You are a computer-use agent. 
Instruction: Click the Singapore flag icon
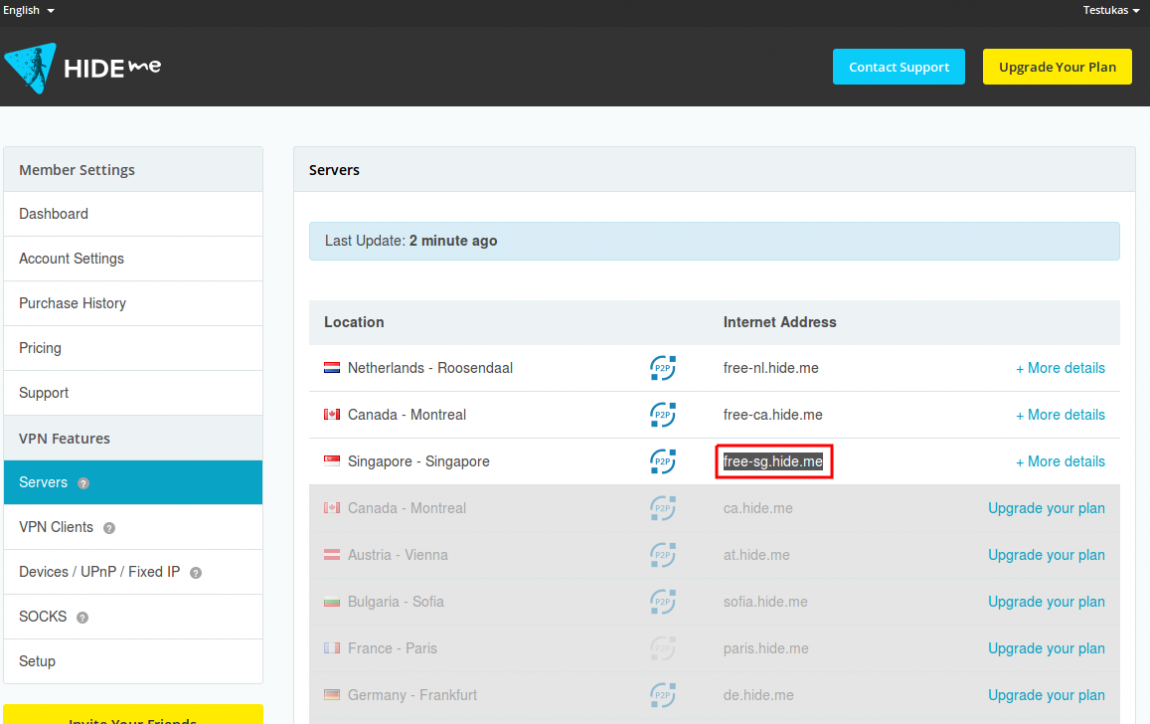click(x=331, y=461)
